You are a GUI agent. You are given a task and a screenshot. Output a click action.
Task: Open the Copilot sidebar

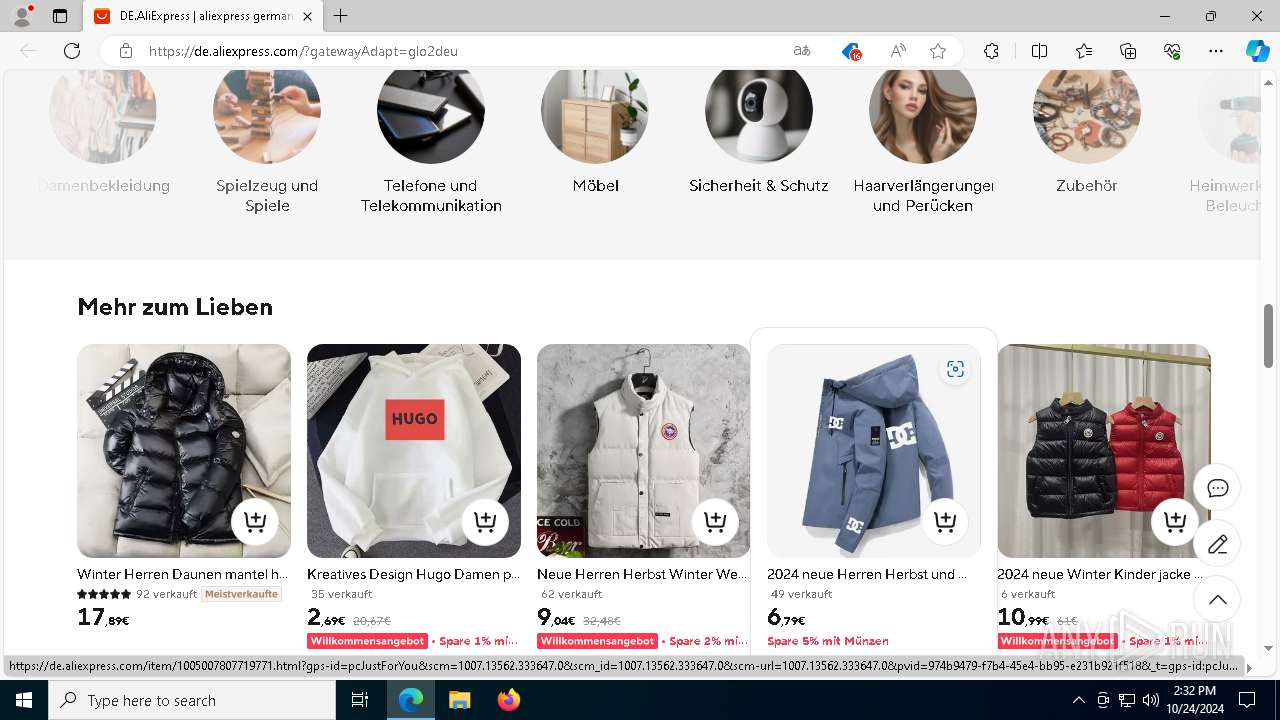pyautogui.click(x=1257, y=51)
